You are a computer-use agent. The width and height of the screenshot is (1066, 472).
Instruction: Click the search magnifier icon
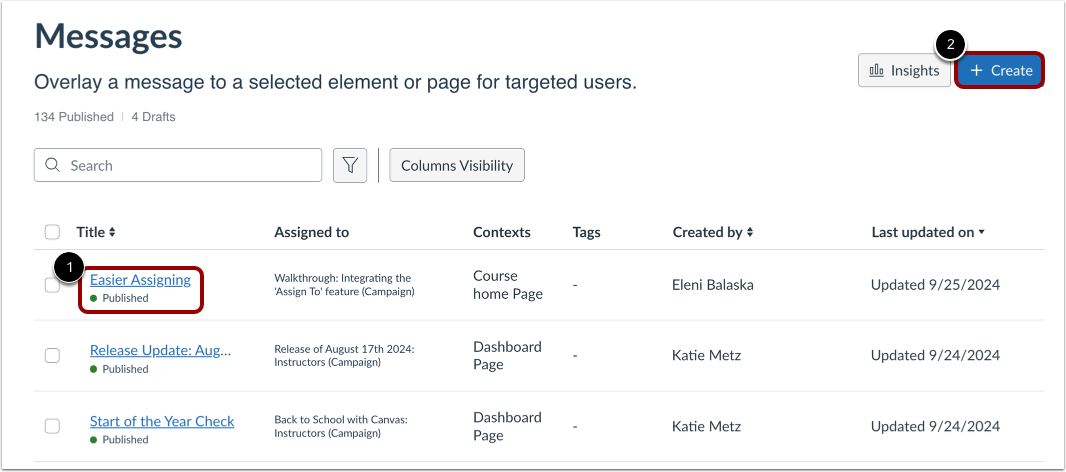[x=52, y=166]
